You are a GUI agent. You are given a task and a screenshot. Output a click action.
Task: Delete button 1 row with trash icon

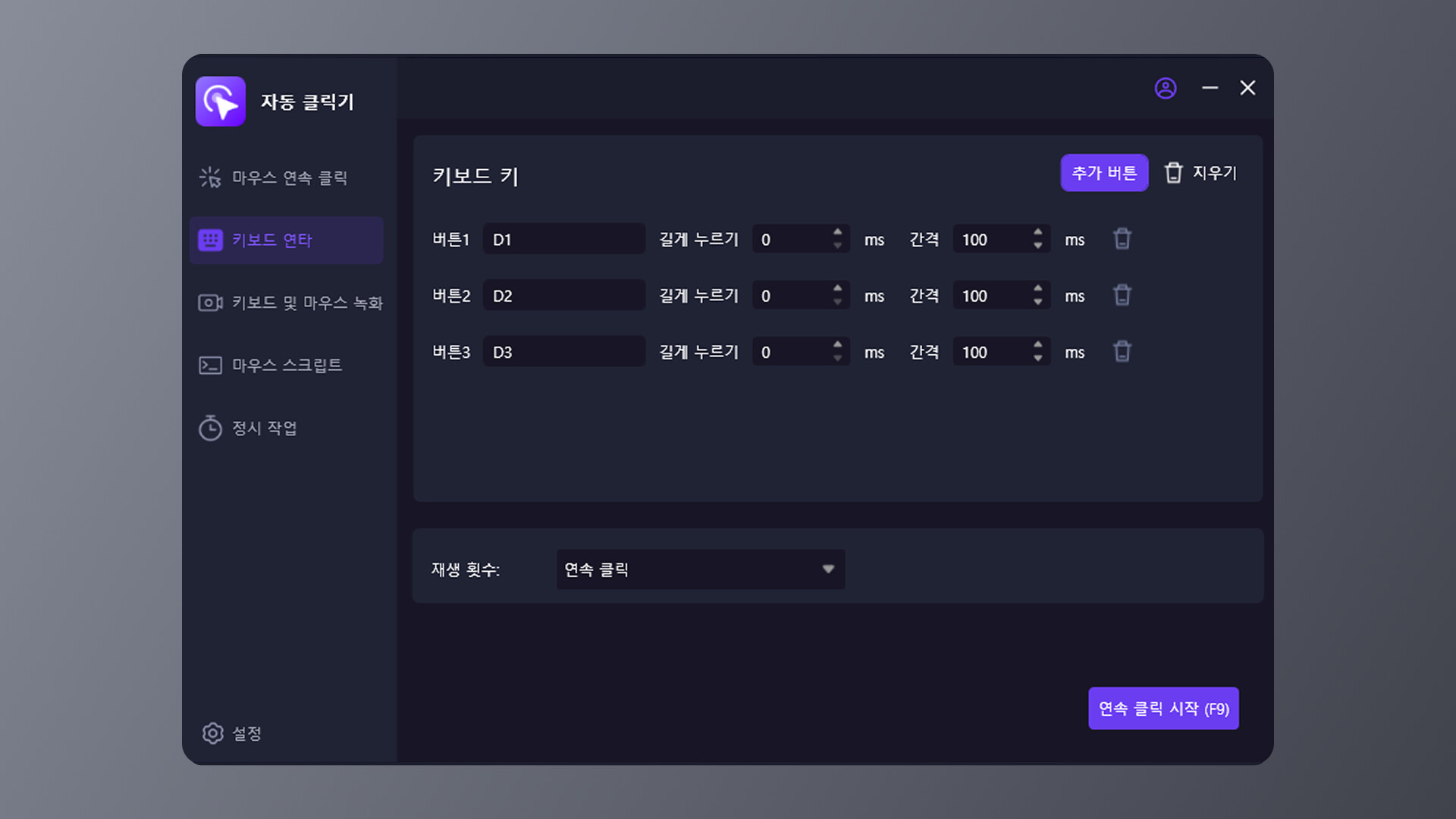pos(1122,240)
